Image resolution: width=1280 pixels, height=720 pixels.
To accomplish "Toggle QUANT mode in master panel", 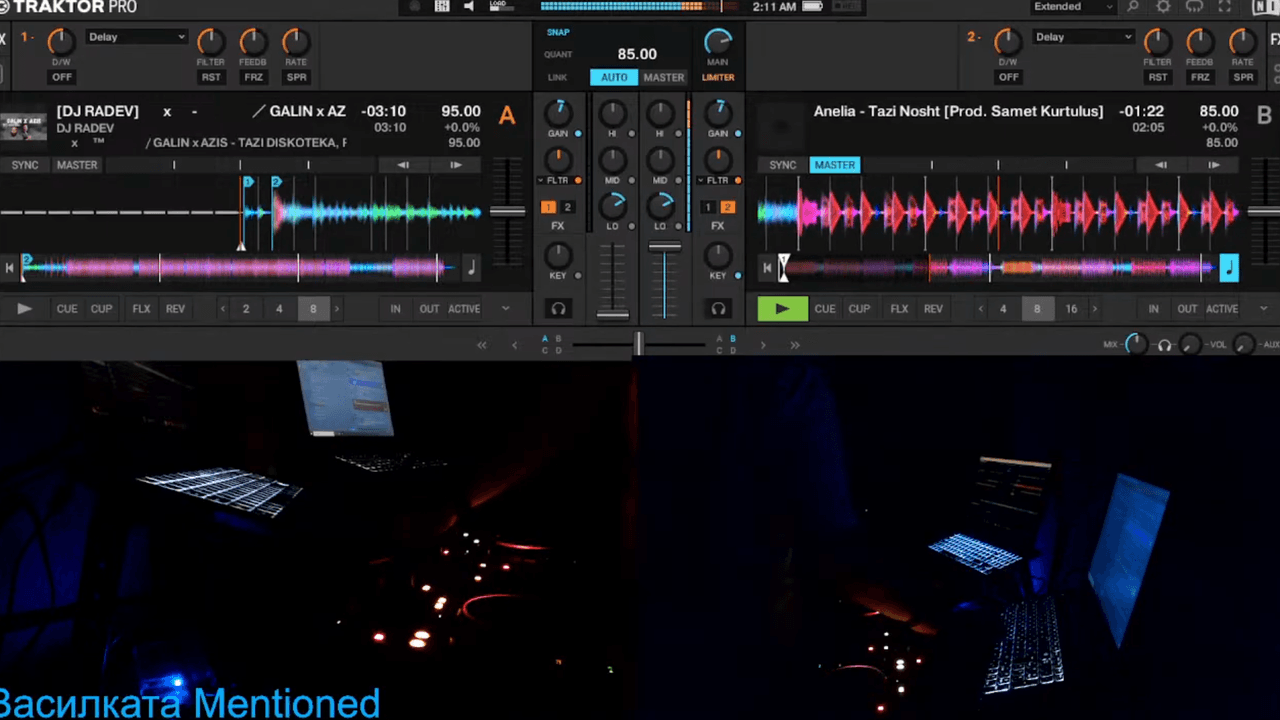I will coord(558,55).
